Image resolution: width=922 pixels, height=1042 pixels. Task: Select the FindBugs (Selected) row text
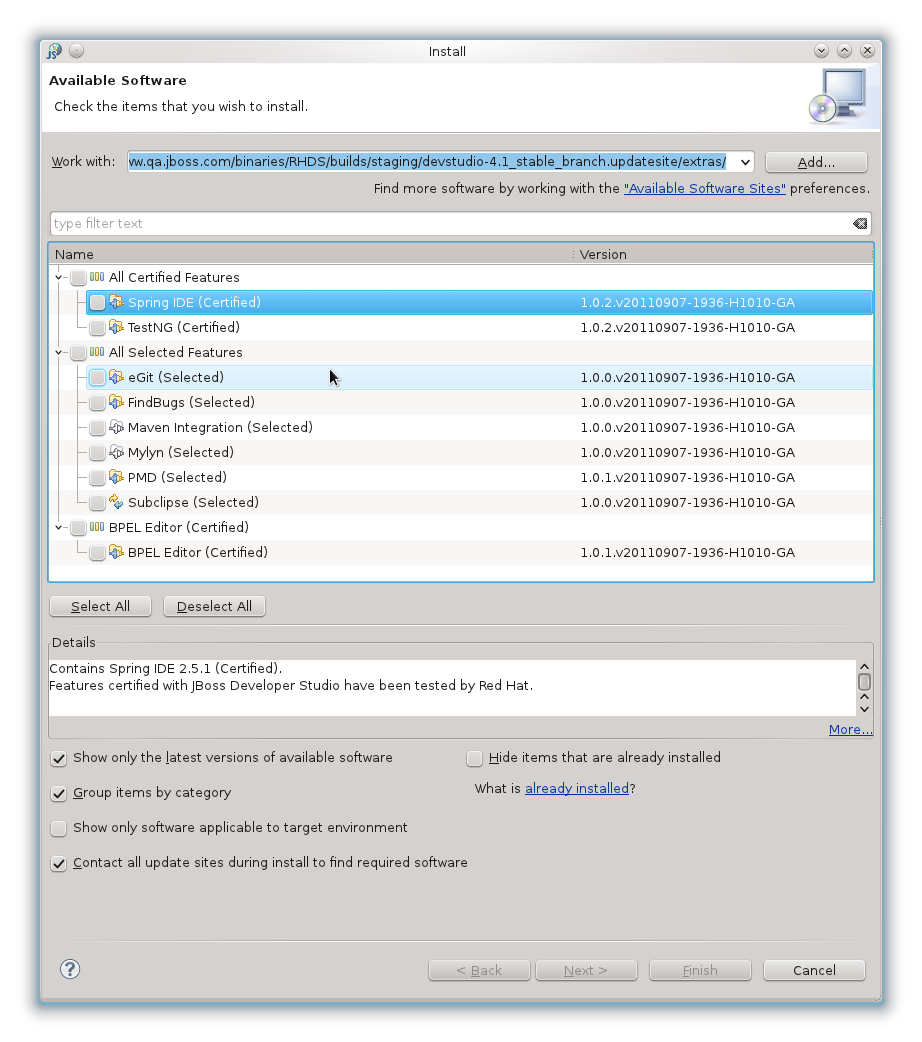click(x=191, y=402)
